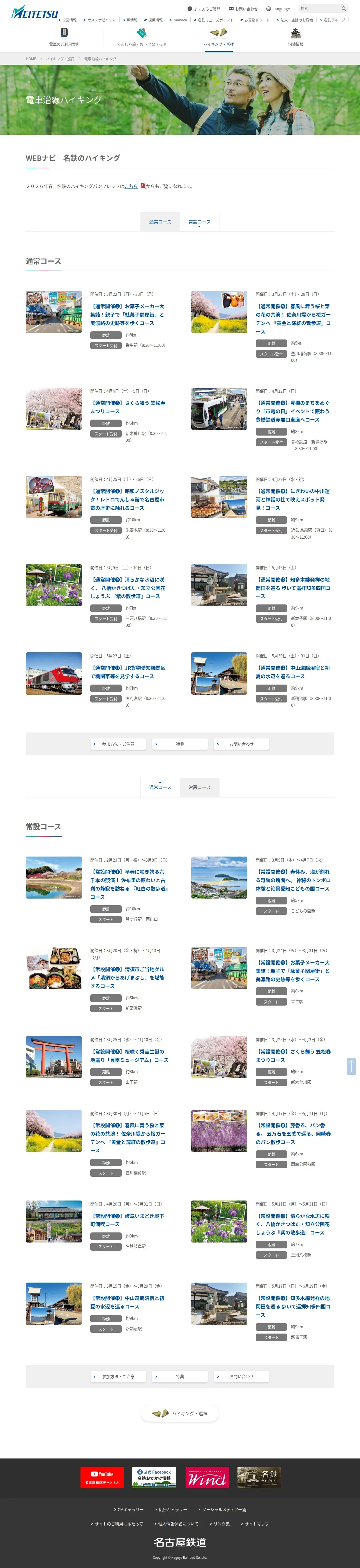Open ソーシャルメディア一覧 footer link
The image size is (360, 1568).
point(223,1509)
